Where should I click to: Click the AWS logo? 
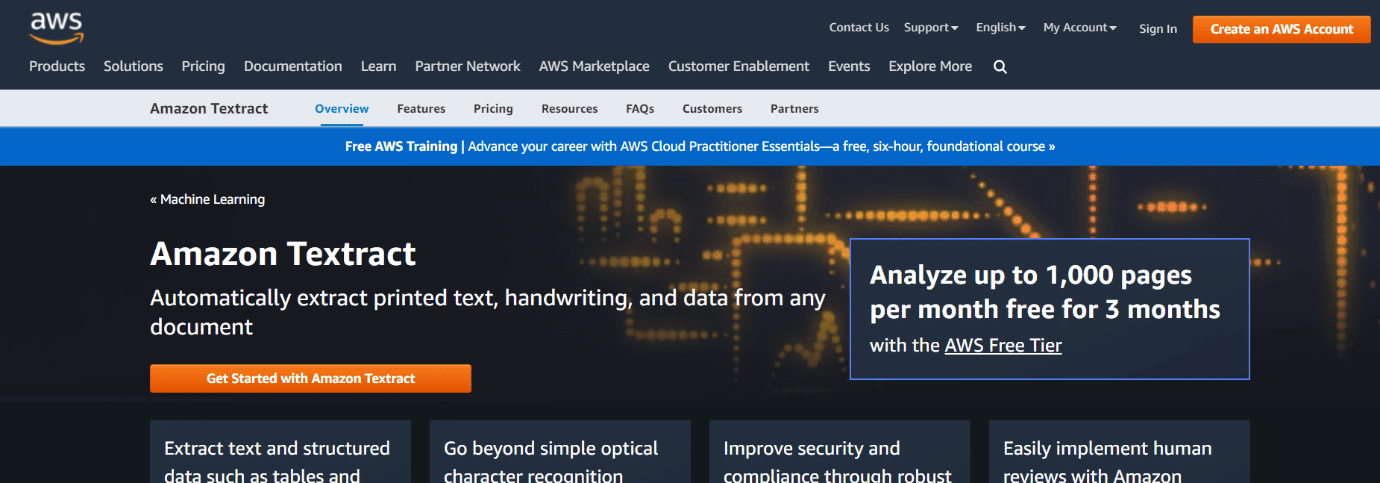tap(56, 28)
